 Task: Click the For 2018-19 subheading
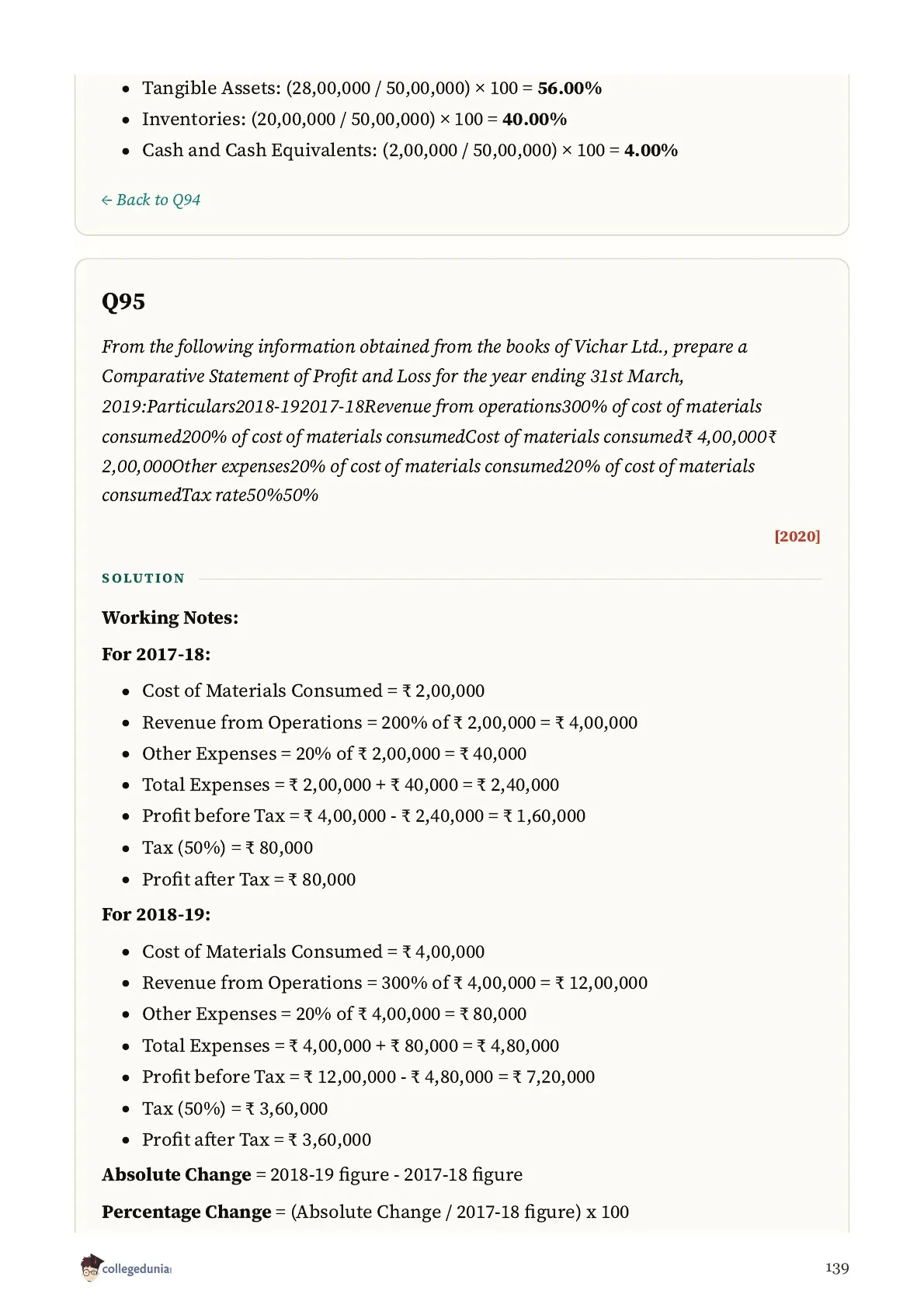[x=156, y=914]
